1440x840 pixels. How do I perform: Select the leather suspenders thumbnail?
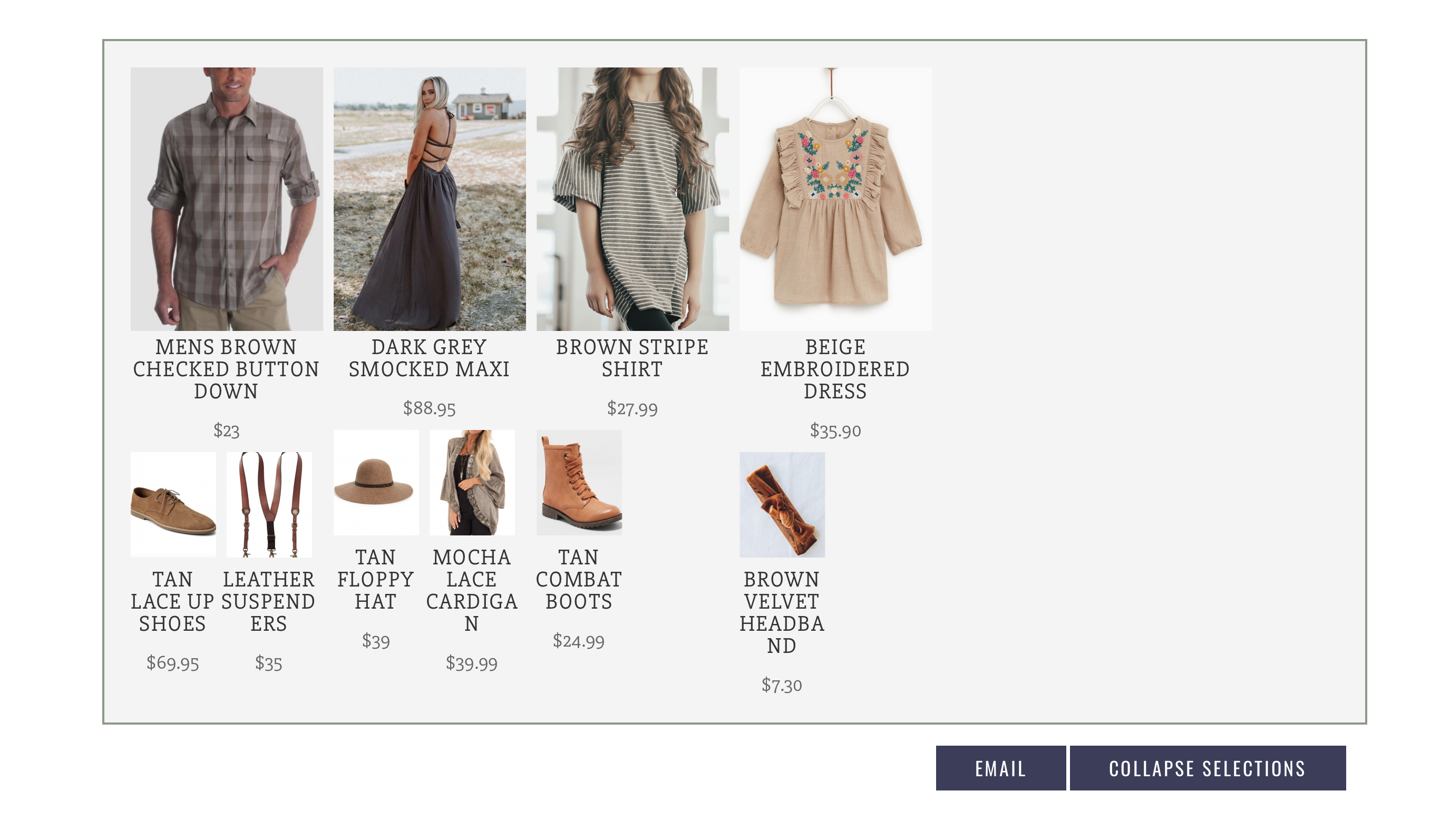click(x=269, y=504)
